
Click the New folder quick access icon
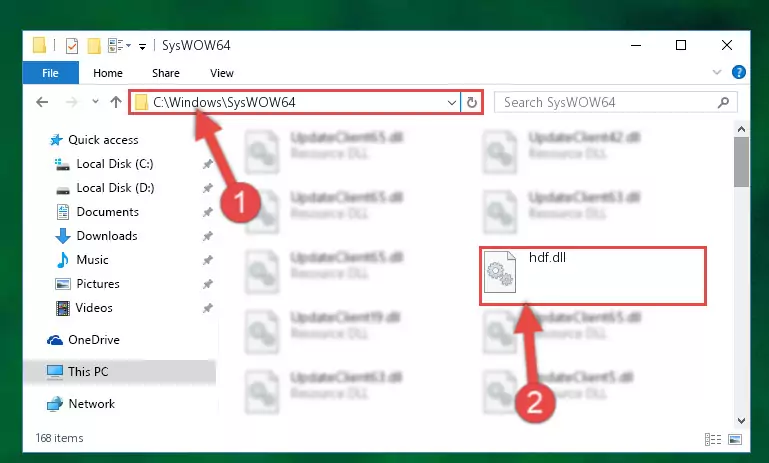click(94, 46)
